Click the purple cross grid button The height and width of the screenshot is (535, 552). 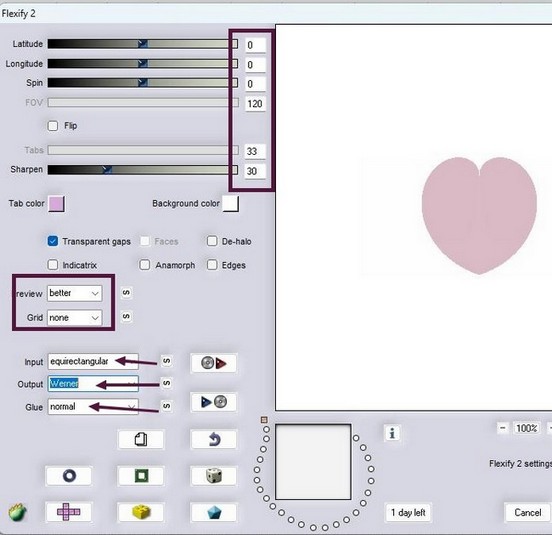point(69,512)
